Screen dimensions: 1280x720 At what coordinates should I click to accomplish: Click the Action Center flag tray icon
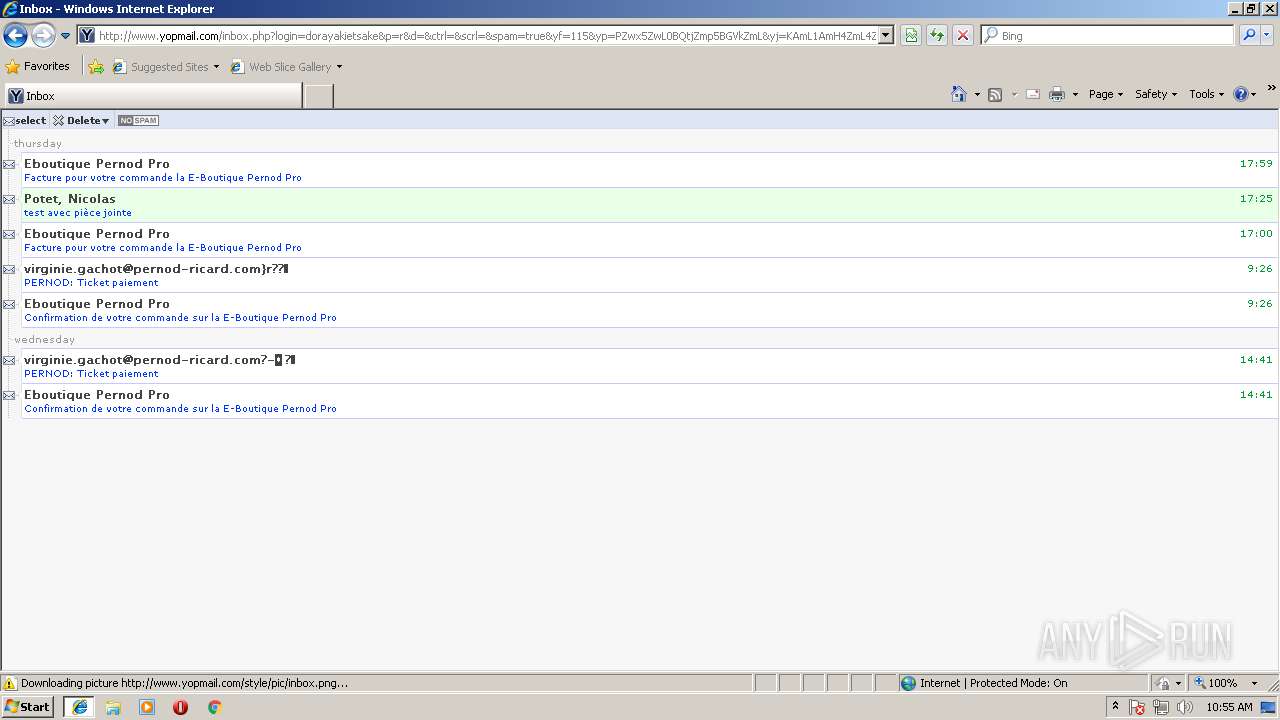coord(1137,707)
